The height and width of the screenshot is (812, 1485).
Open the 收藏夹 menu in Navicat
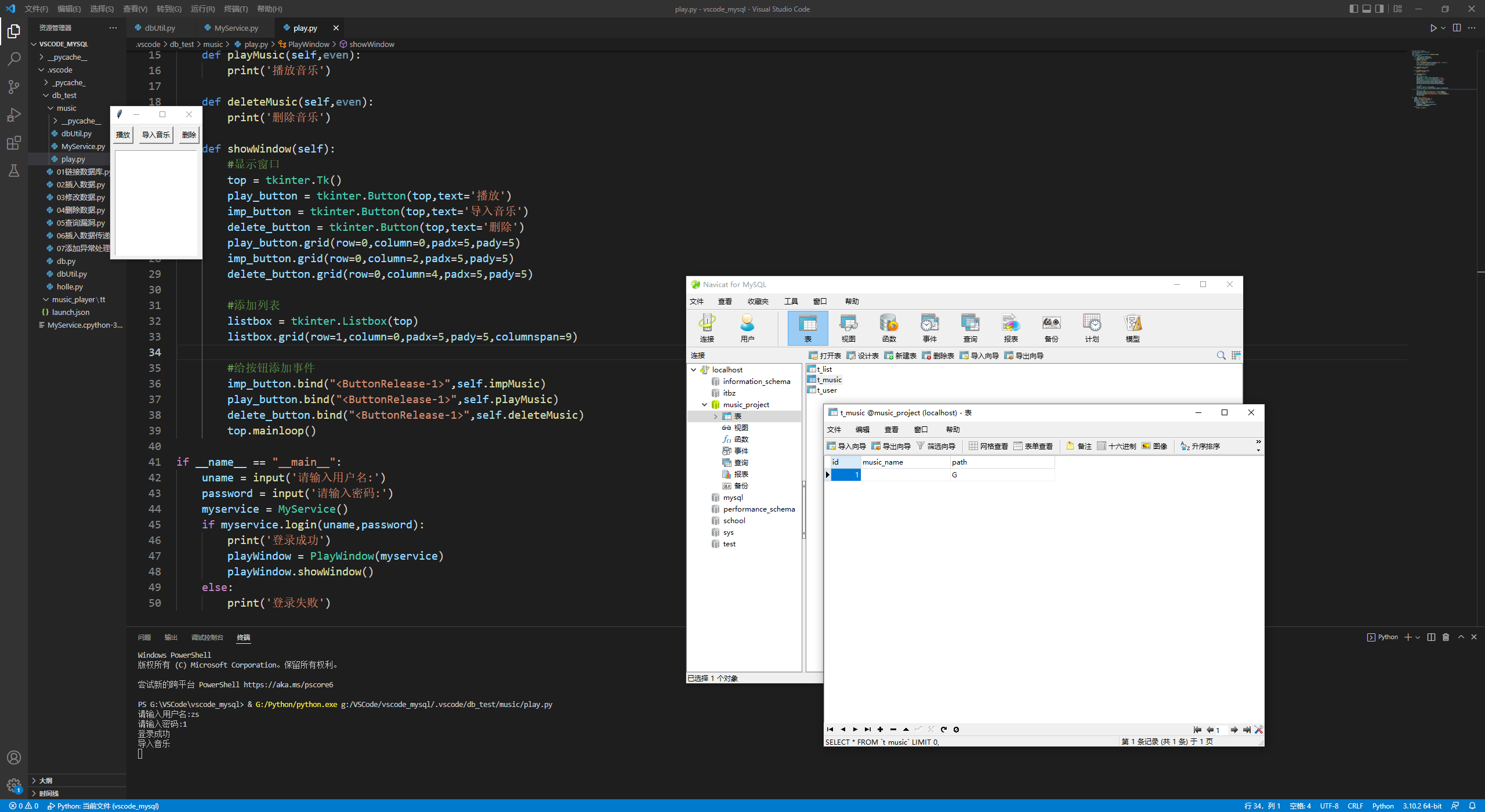[x=758, y=302]
